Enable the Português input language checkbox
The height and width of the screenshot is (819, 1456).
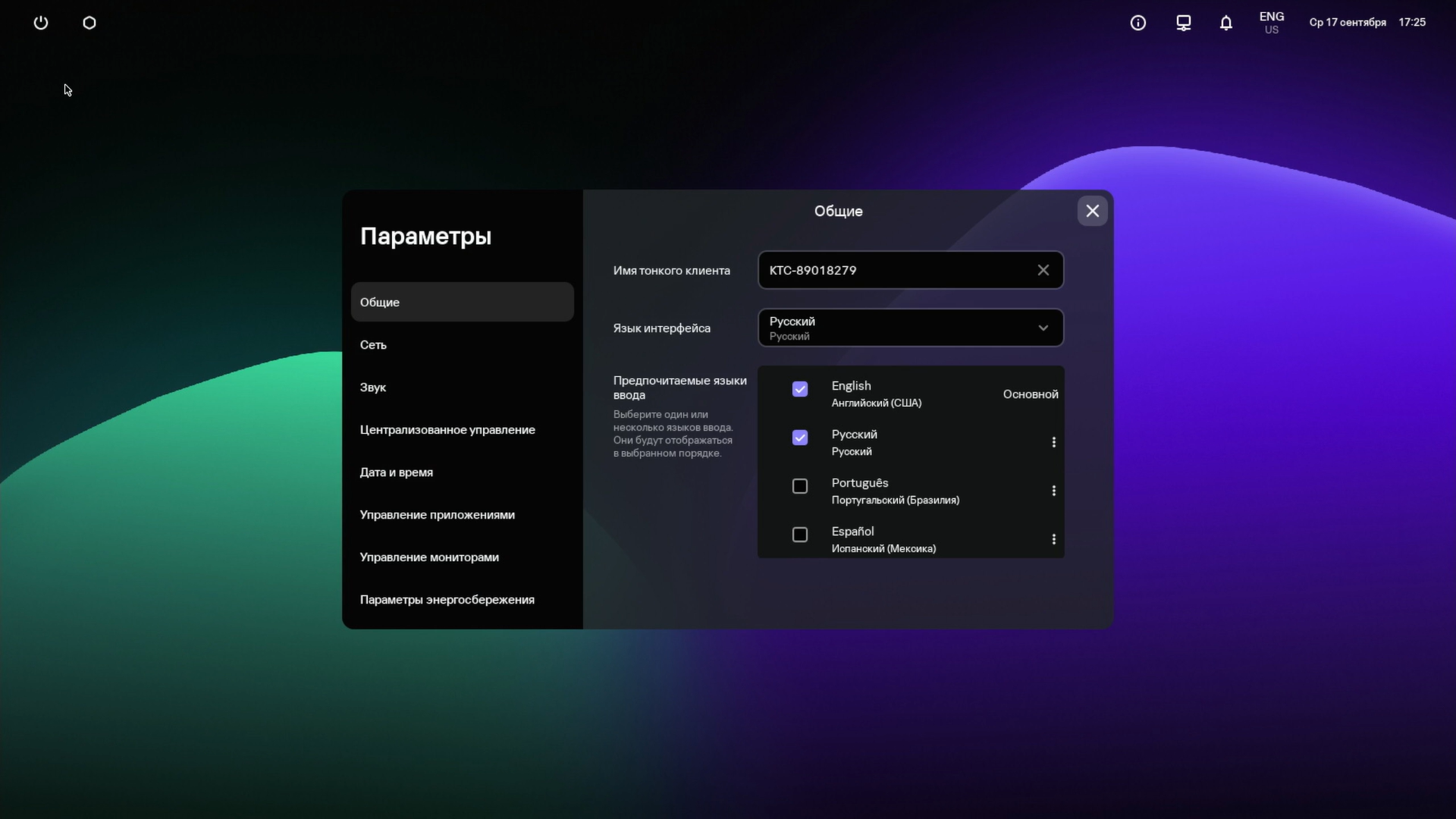[x=799, y=486]
